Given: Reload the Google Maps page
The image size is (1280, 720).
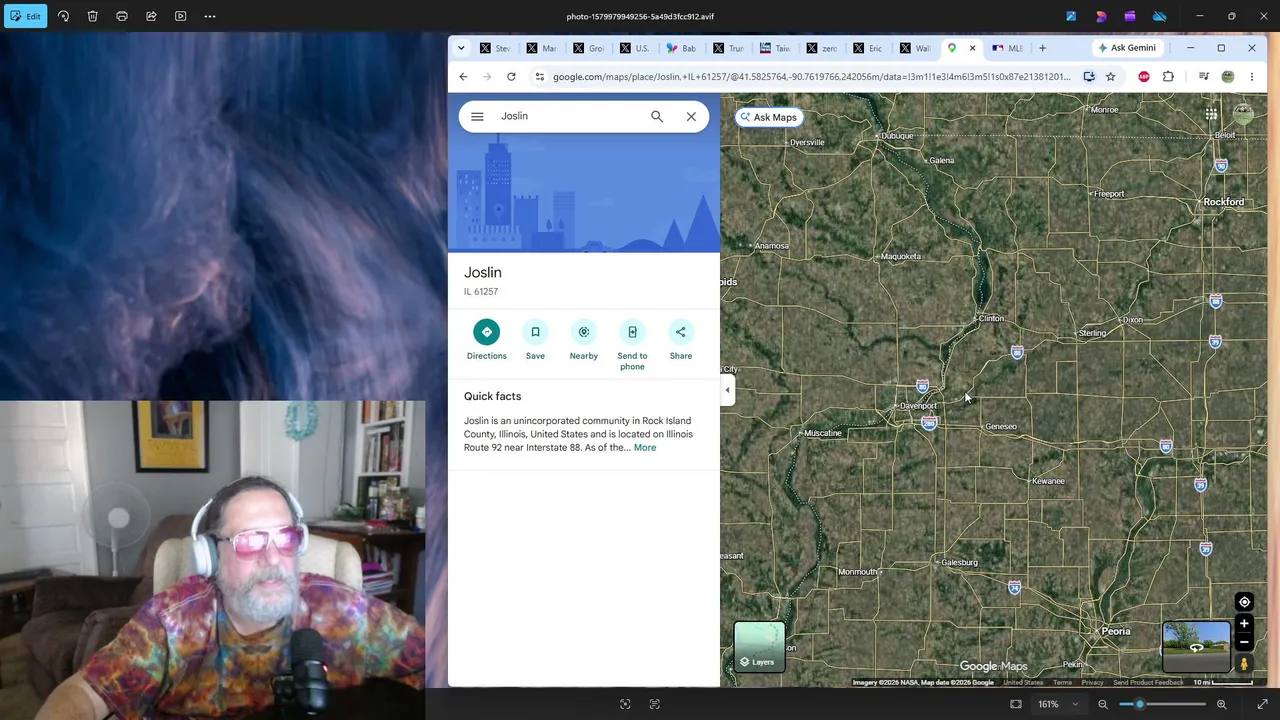Looking at the screenshot, I should (511, 77).
